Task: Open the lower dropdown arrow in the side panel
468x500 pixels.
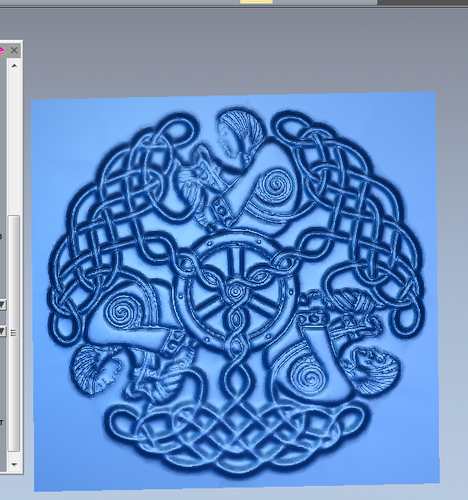Action: pos(2,331)
